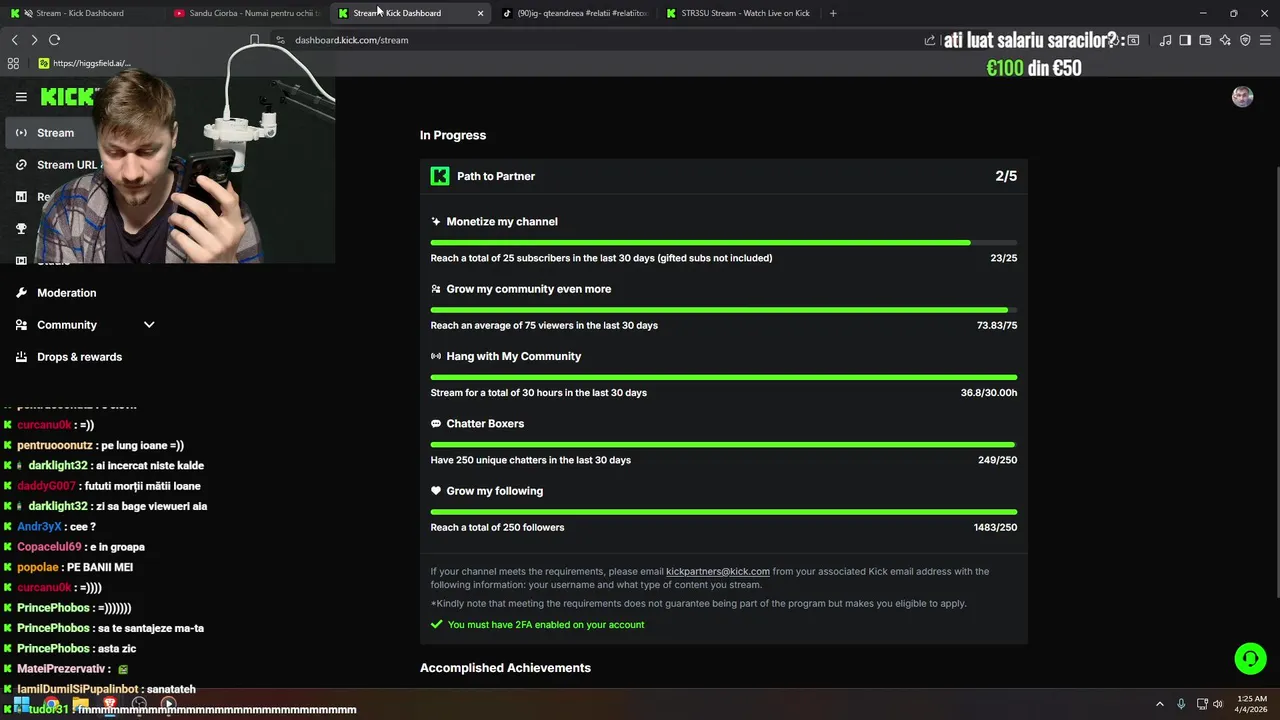Viewport: 1280px width, 720px height.
Task: Open the profile avatar menu
Action: point(1242,96)
